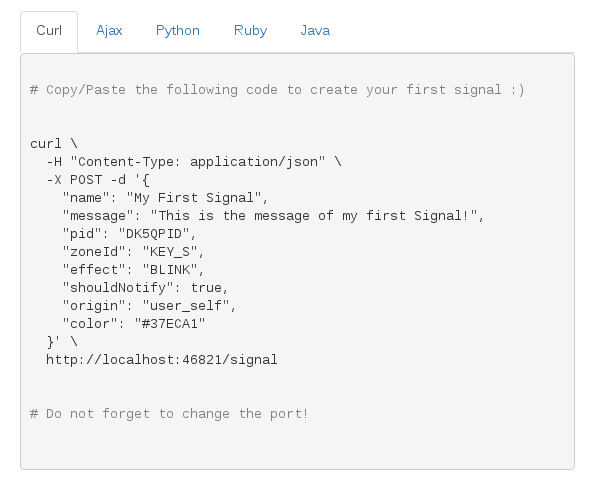The image size is (595, 495).
Task: Click the "color" #37ECA1 value
Action: [170, 324]
